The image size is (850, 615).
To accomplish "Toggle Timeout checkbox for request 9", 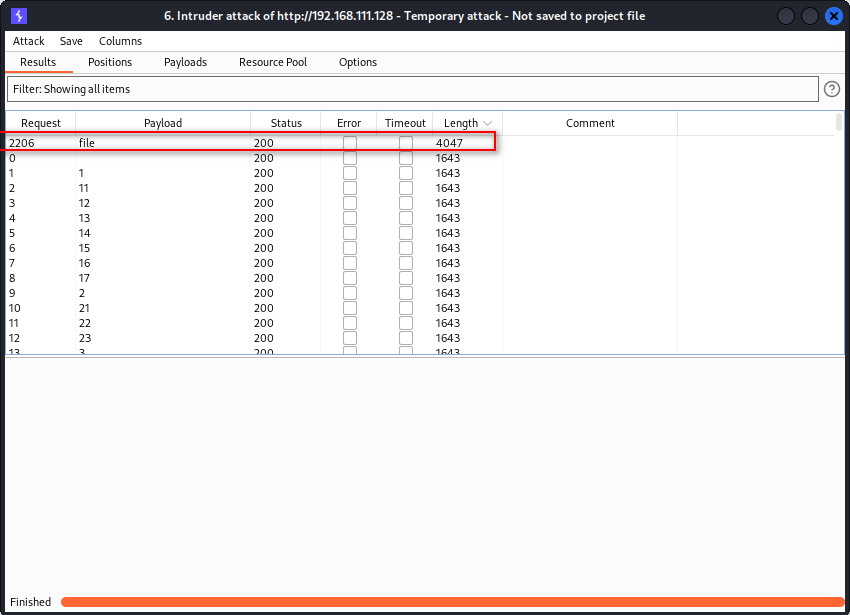I will coord(406,293).
